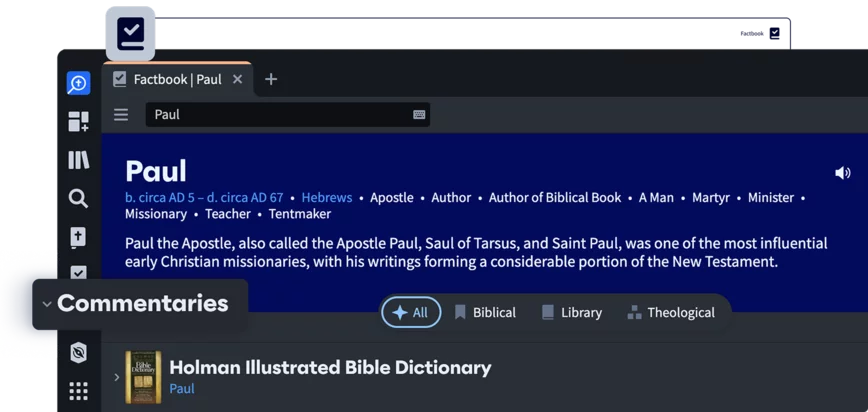Click the Martyr tag
The width and height of the screenshot is (868, 412).
(x=711, y=198)
